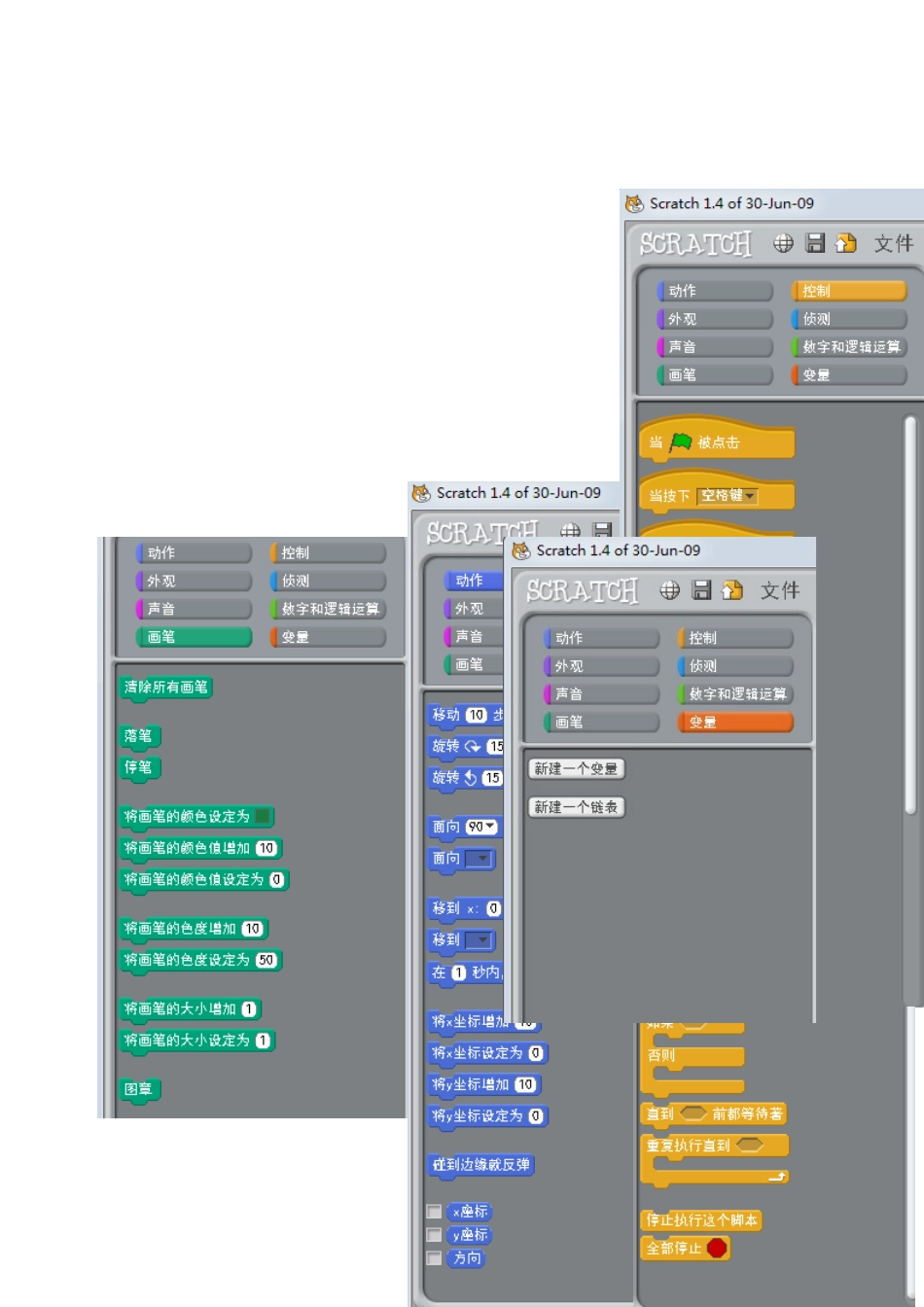Click the save icon in the top-right window

[x=815, y=243]
